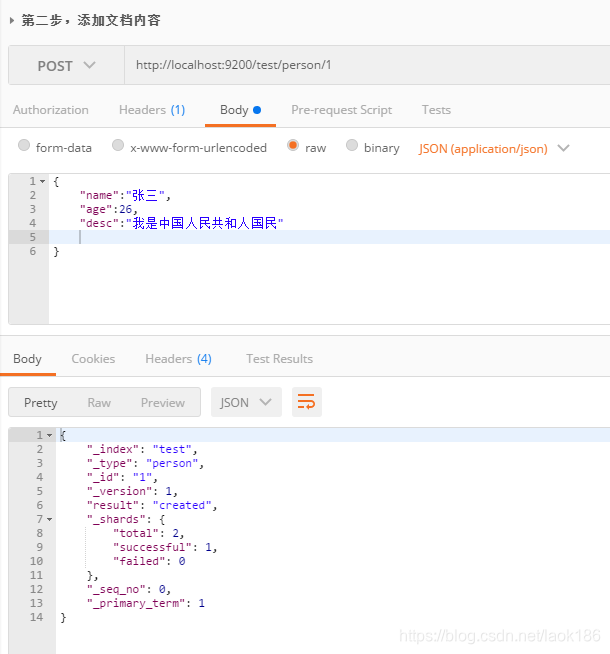Switch to the Authorization tab
Image resolution: width=610 pixels, height=654 pixels.
point(50,110)
